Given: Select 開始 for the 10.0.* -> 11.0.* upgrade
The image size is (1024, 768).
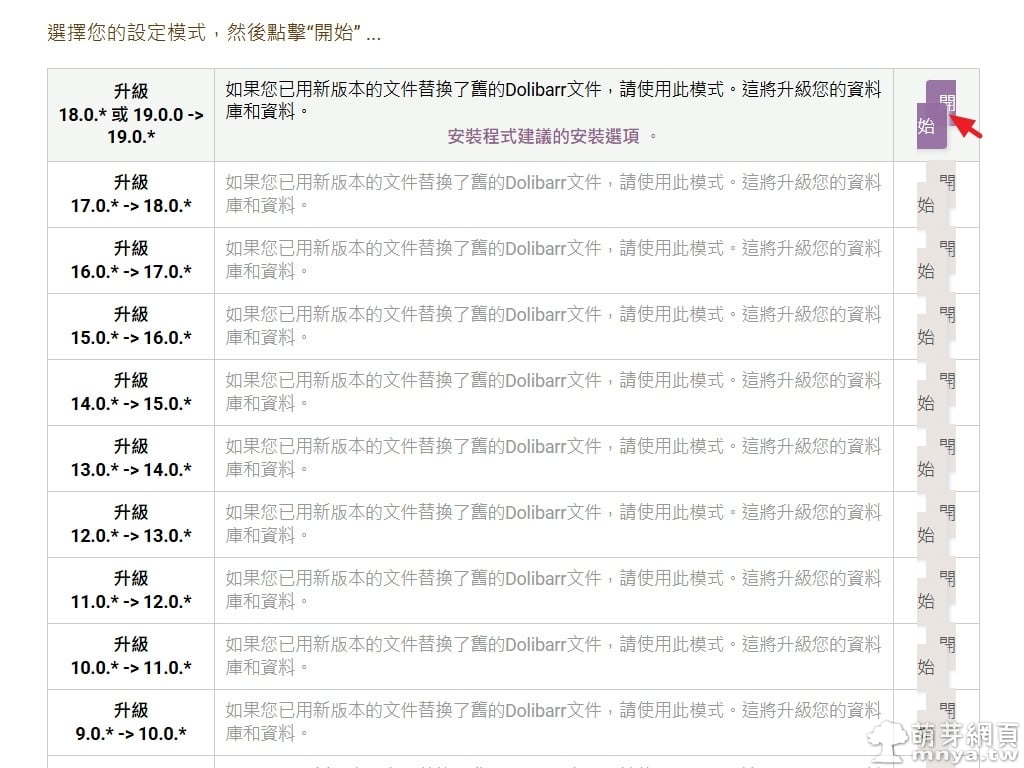Looking at the screenshot, I should (x=936, y=656).
